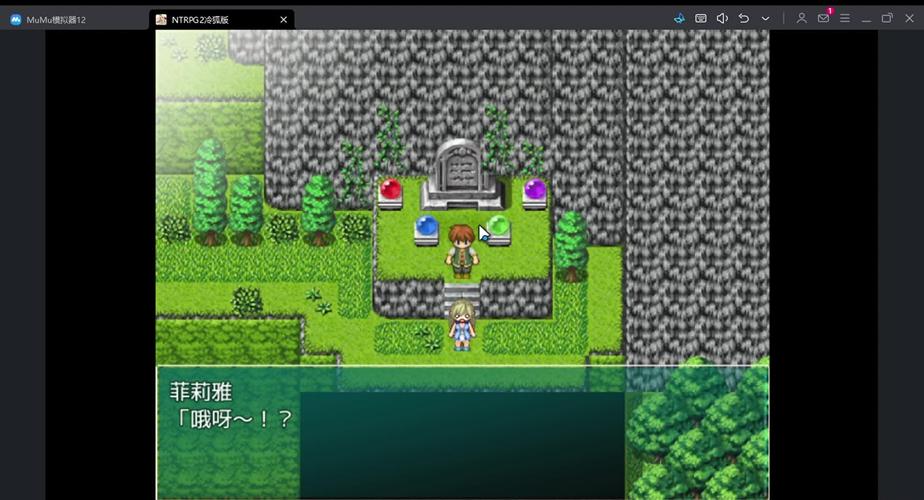This screenshot has width=924, height=500.
Task: Expand the toolbar dropdown chevron
Action: (x=765, y=18)
